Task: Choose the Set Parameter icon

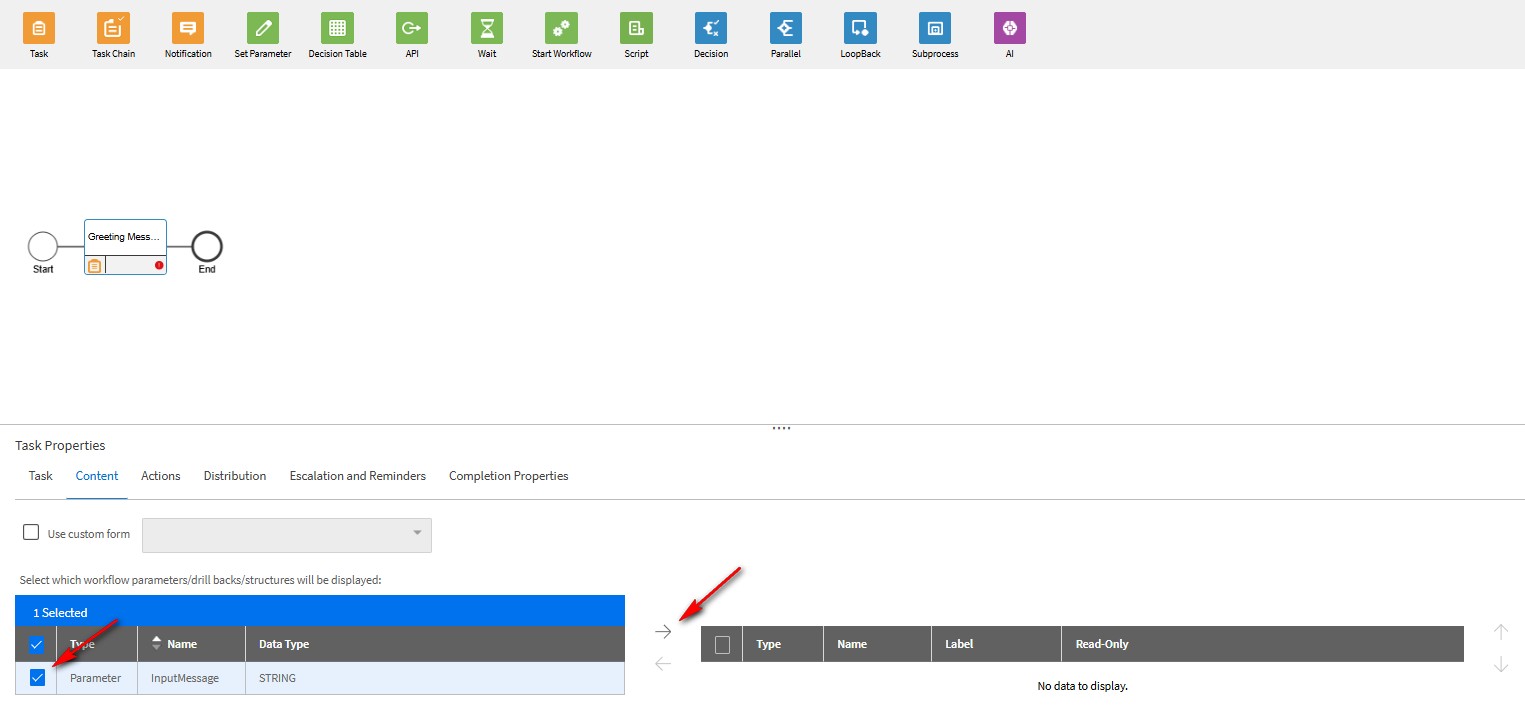Action: pyautogui.click(x=263, y=28)
